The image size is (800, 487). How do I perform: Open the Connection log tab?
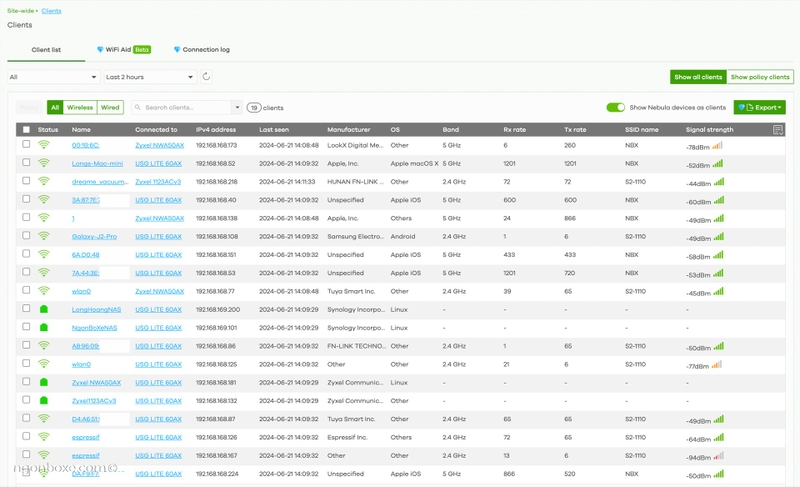[202, 49]
